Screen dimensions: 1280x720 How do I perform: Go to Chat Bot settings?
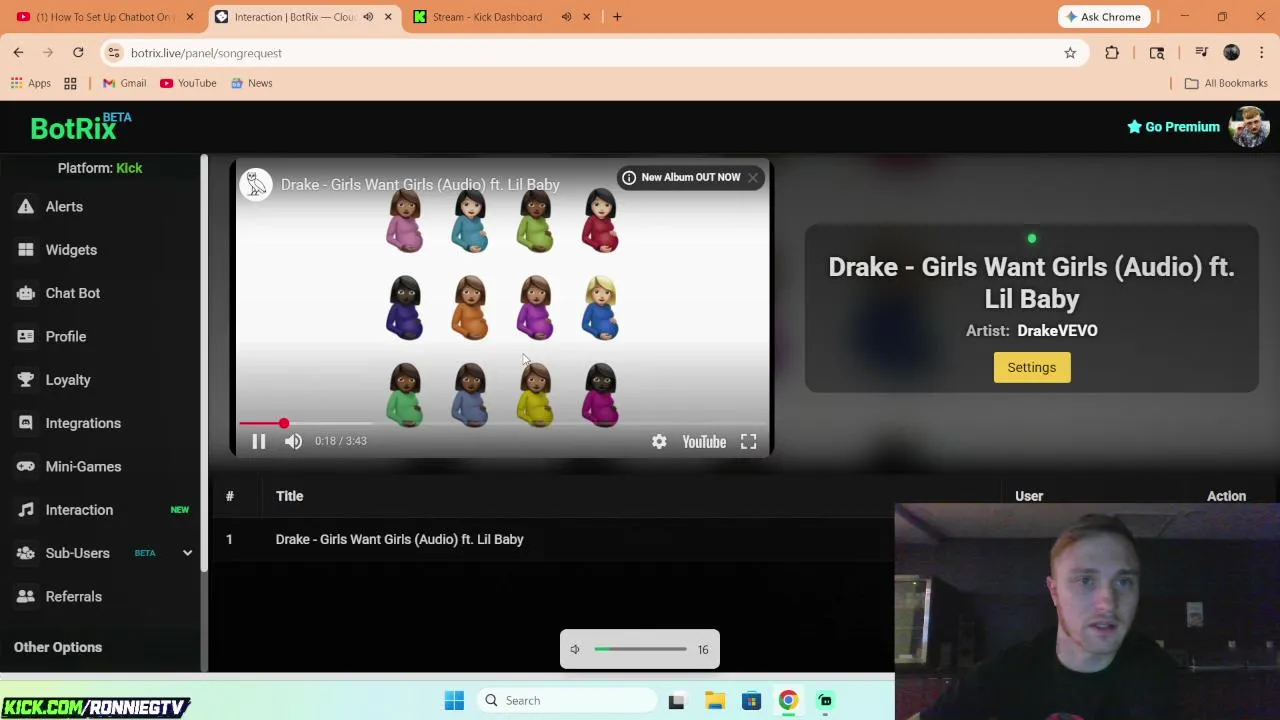click(x=72, y=293)
